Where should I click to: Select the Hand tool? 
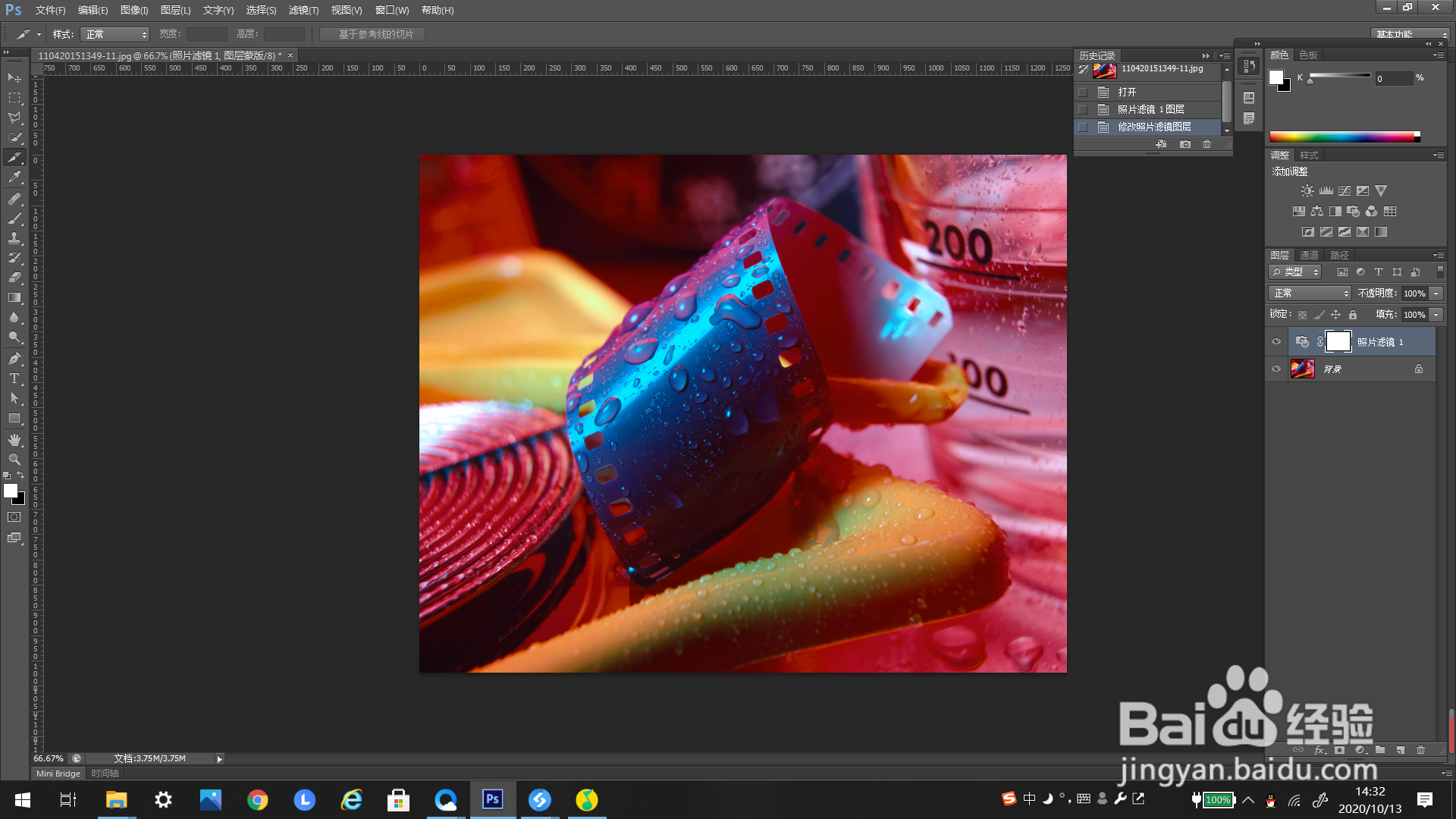coord(14,440)
